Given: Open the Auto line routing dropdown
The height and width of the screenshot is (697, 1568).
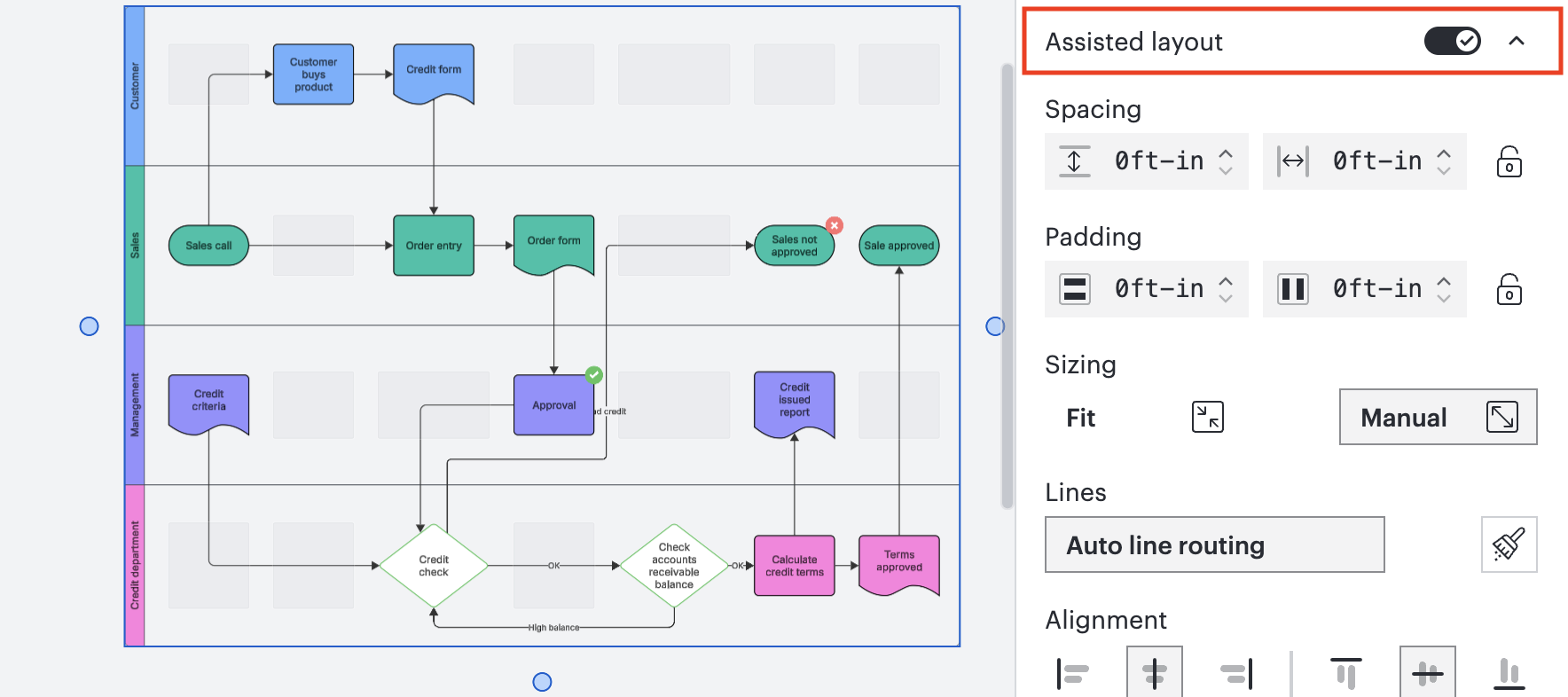Looking at the screenshot, I should point(1215,544).
